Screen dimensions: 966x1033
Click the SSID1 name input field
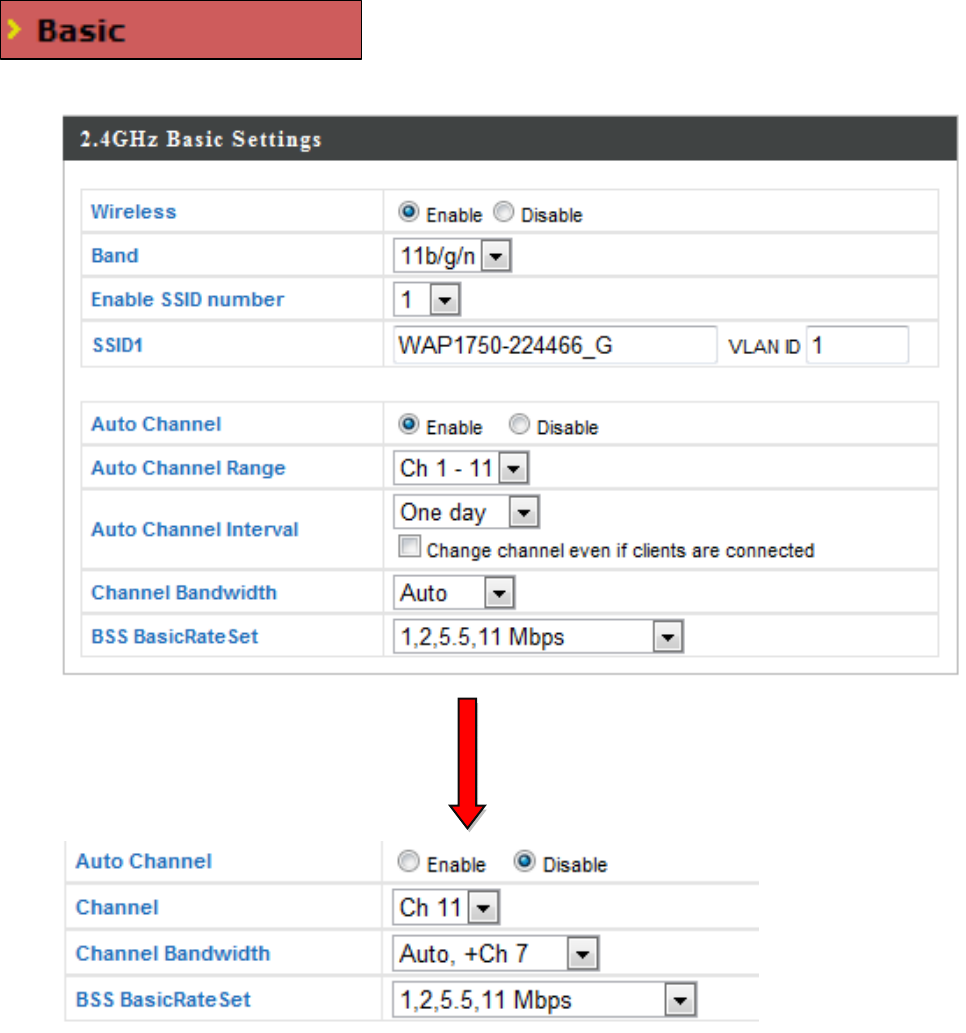(555, 345)
